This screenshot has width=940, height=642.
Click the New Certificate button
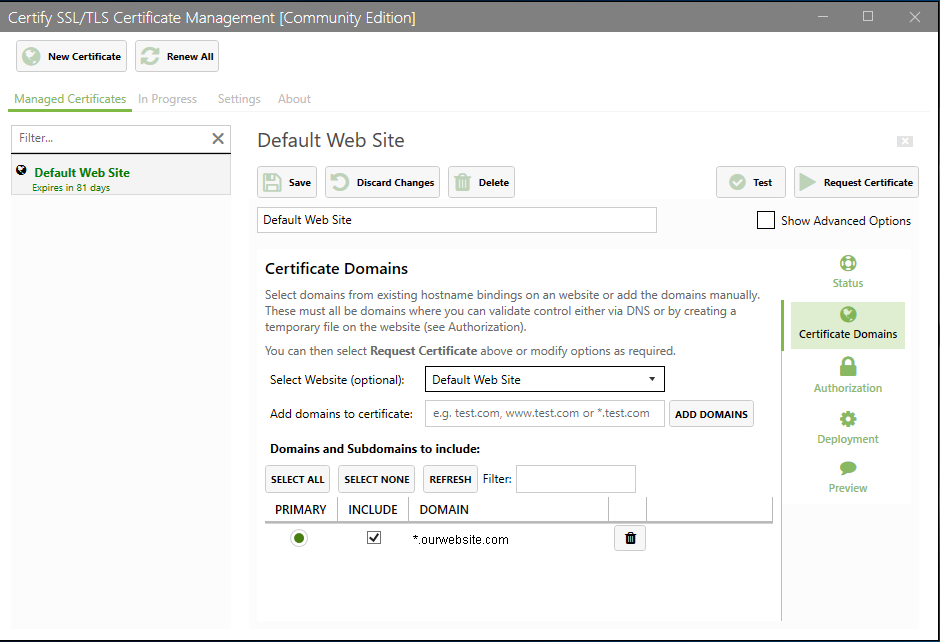71,56
